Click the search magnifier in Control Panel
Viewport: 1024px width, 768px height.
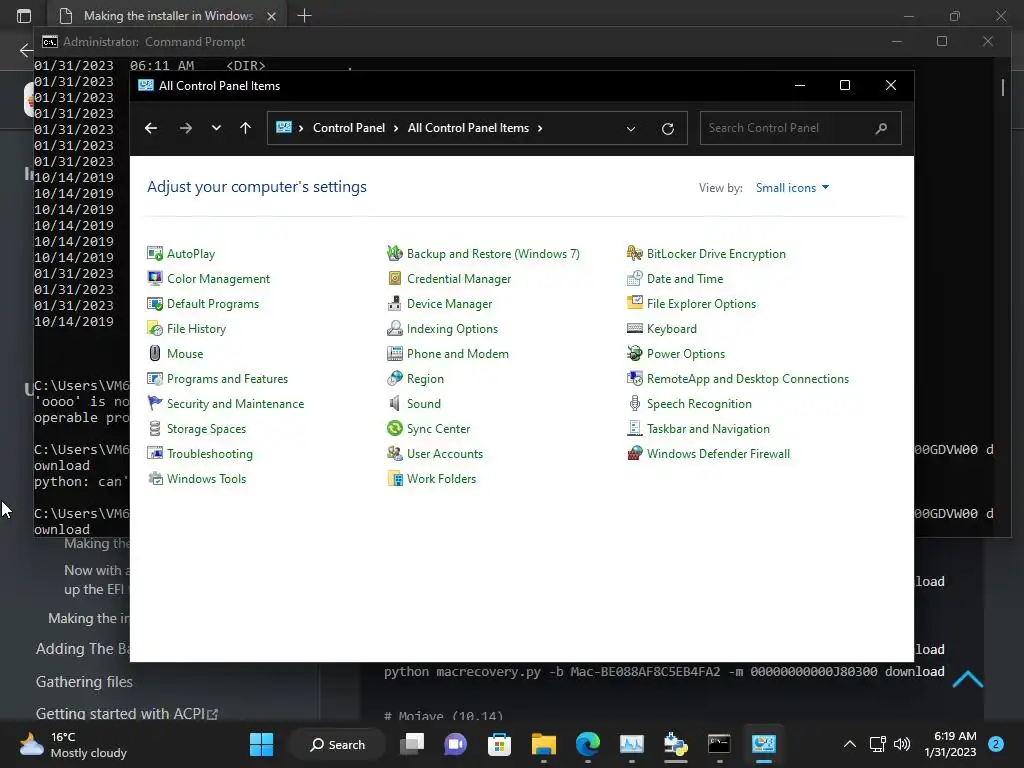click(881, 128)
